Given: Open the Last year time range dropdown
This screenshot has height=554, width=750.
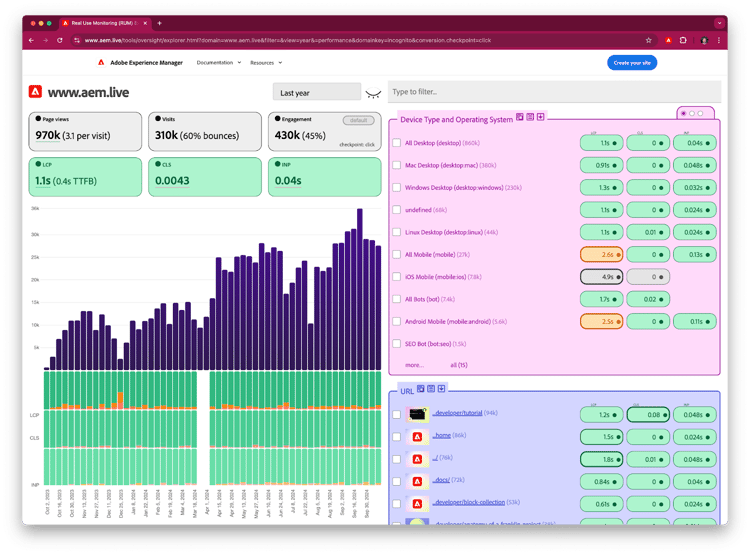Looking at the screenshot, I should point(317,92).
